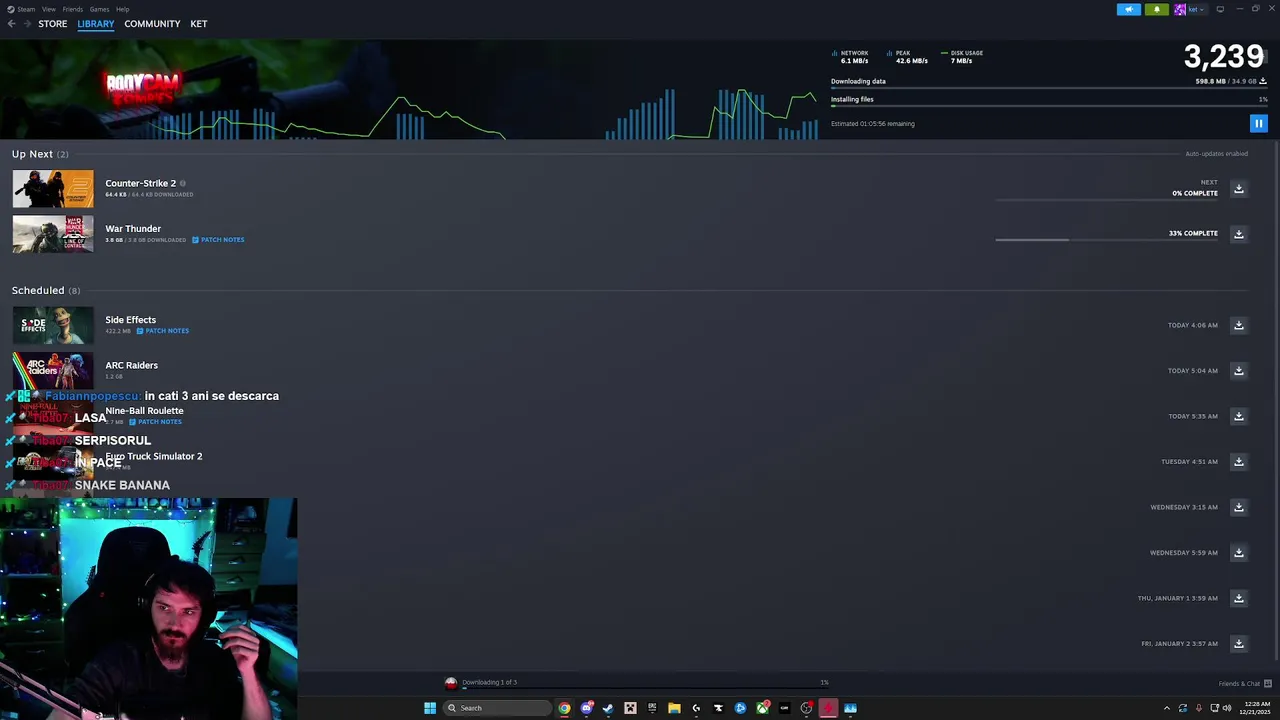Click download icon for Fri, January 2 row
The width and height of the screenshot is (1280, 720).
point(1238,644)
